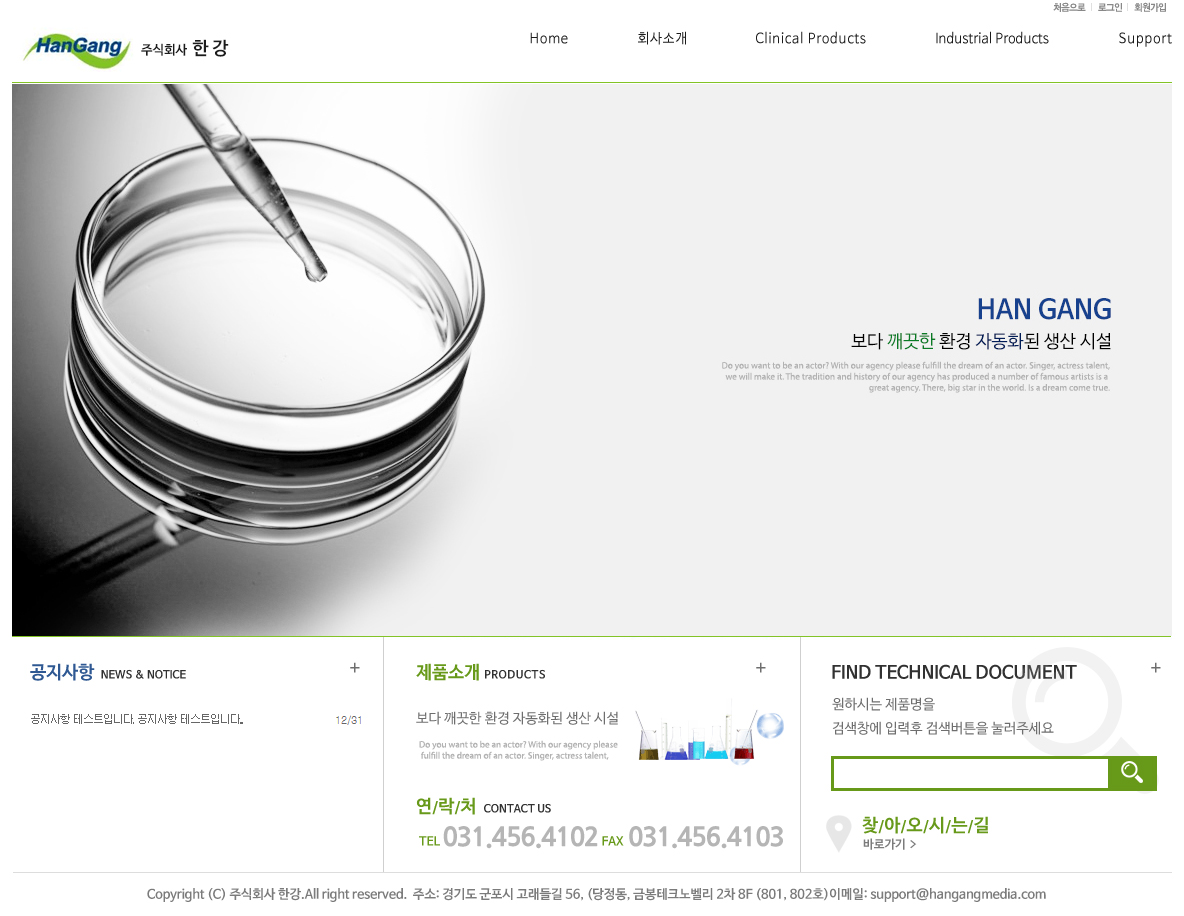Image resolution: width=1184 pixels, height=916 pixels.
Task: Open the 회사소개 menu
Action: tap(662, 39)
